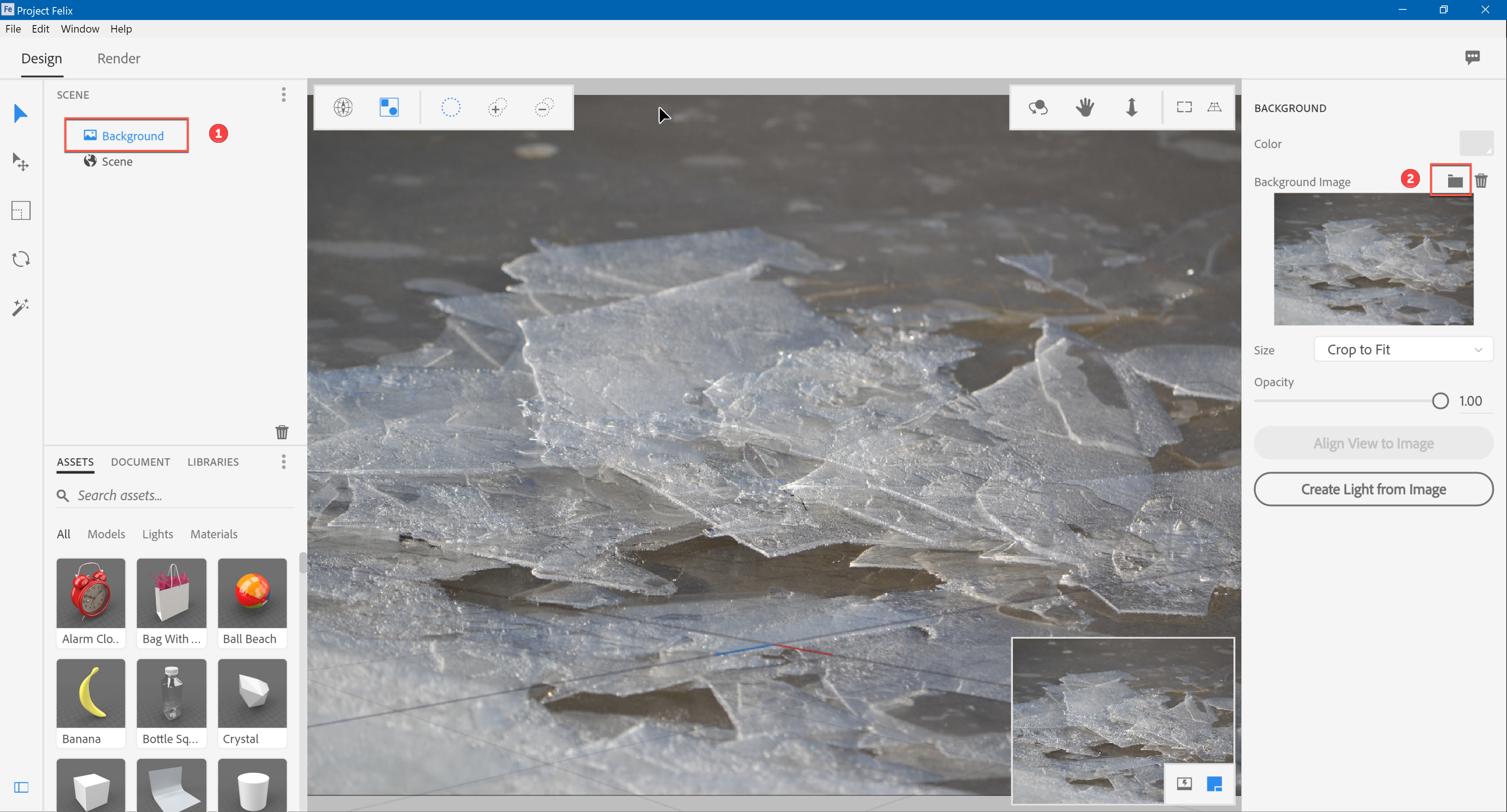Filter assets by Models
1507x812 pixels.
pyautogui.click(x=106, y=534)
